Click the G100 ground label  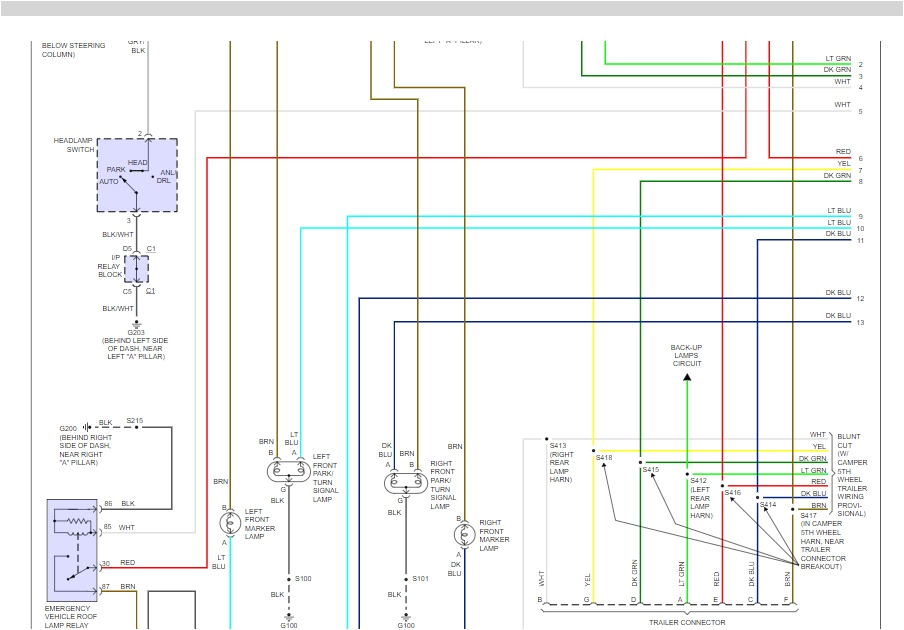click(289, 624)
